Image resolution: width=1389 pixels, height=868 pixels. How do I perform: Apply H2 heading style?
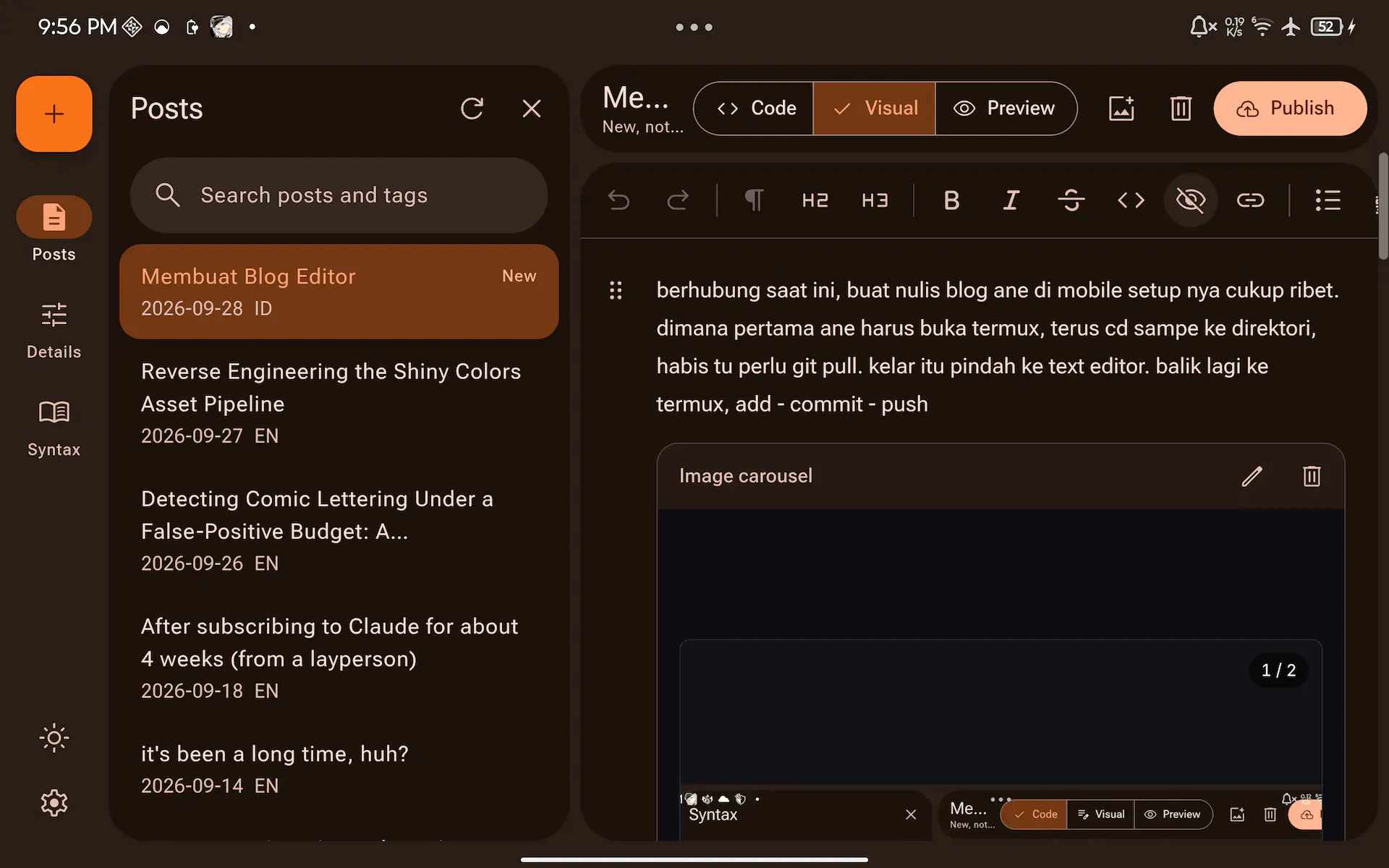[x=815, y=200]
